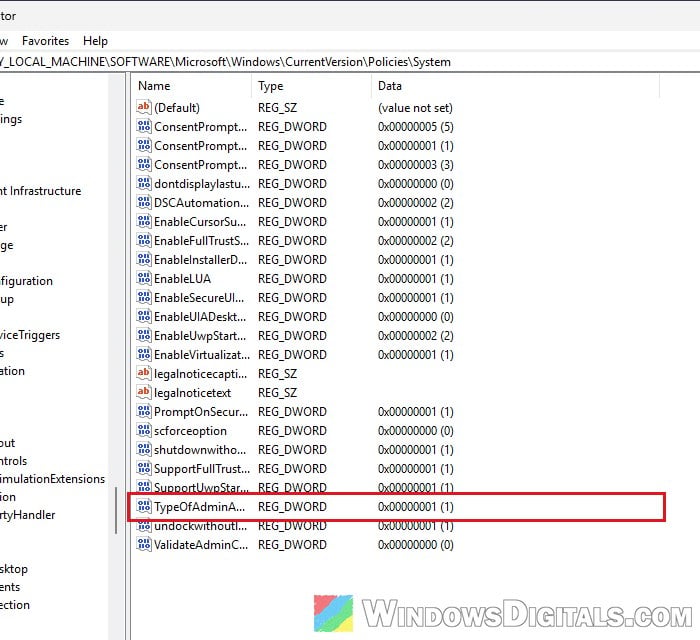This screenshot has height=640, width=700.
Task: Click the DWORD icon beside scforceoption
Action: point(144,430)
